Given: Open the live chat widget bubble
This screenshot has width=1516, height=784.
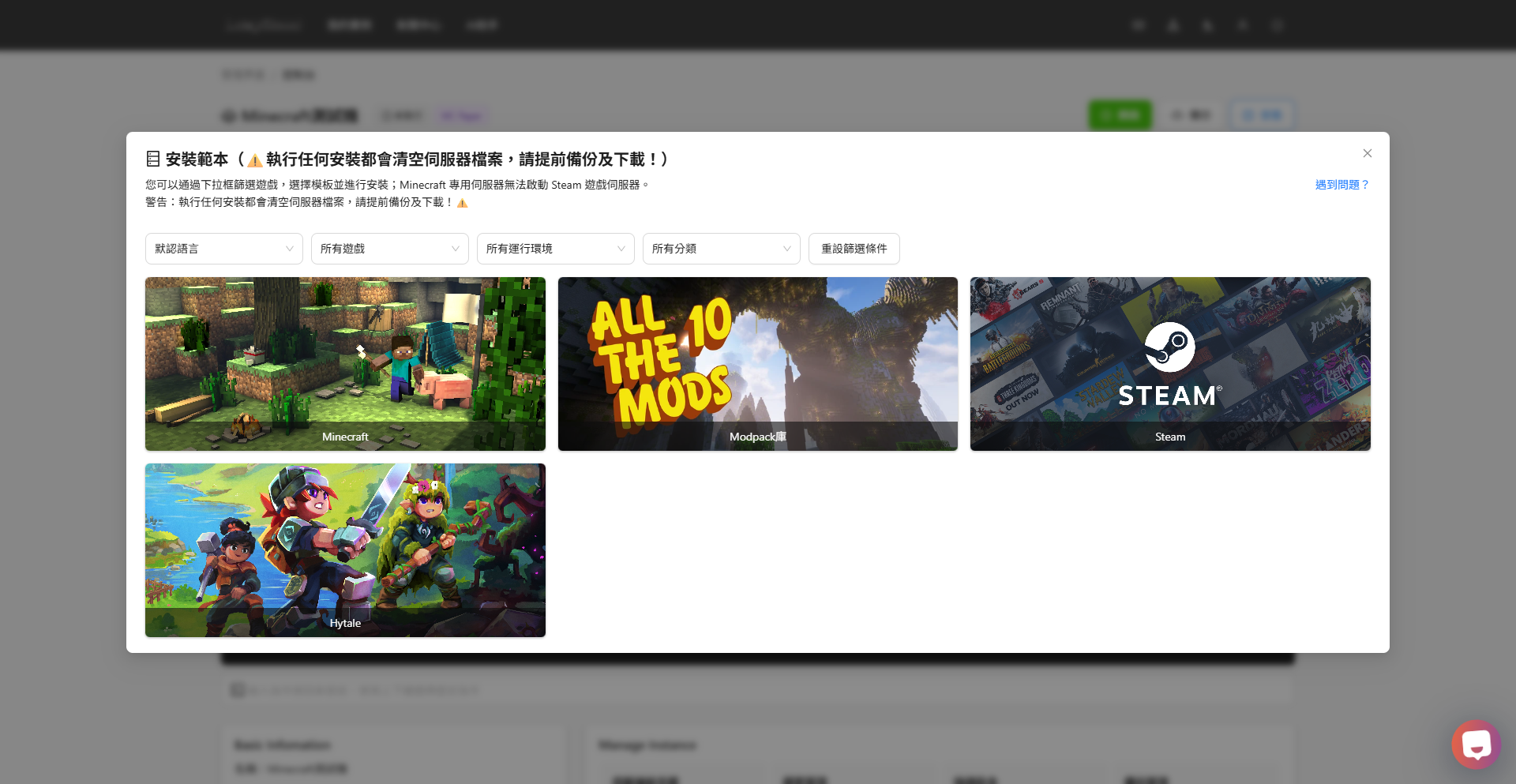Looking at the screenshot, I should pyautogui.click(x=1475, y=744).
